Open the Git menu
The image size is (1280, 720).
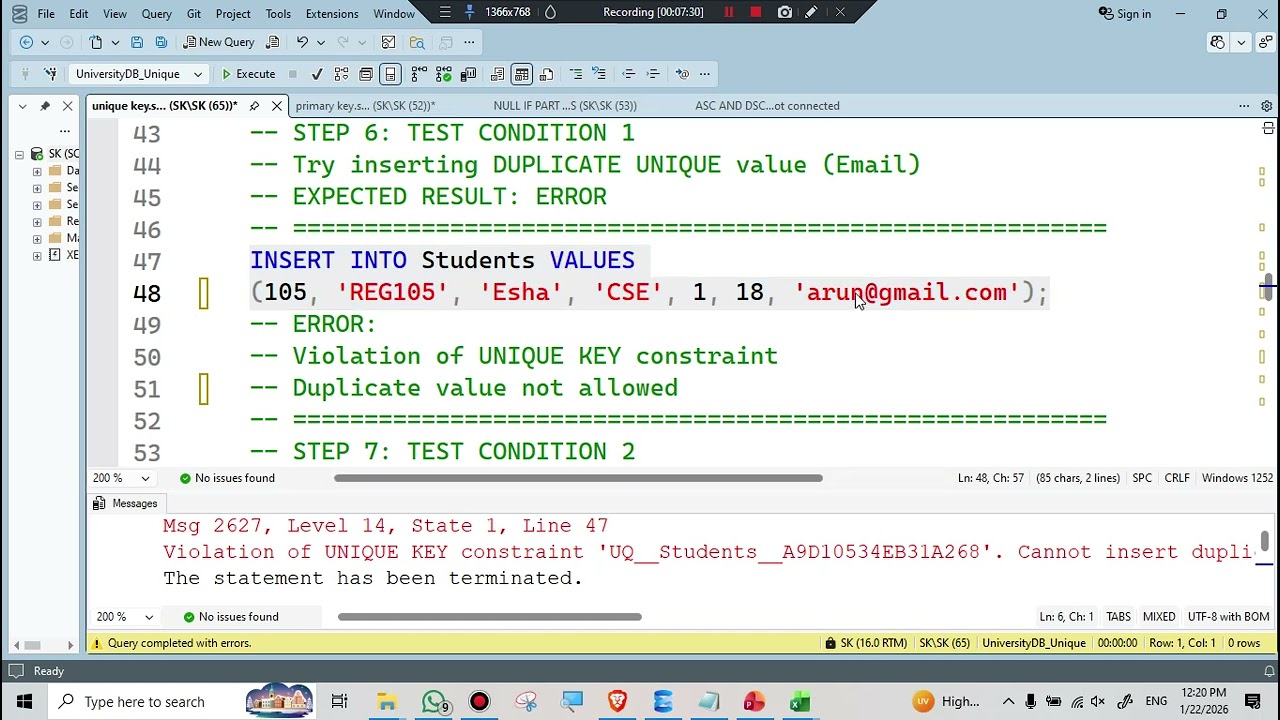point(194,14)
